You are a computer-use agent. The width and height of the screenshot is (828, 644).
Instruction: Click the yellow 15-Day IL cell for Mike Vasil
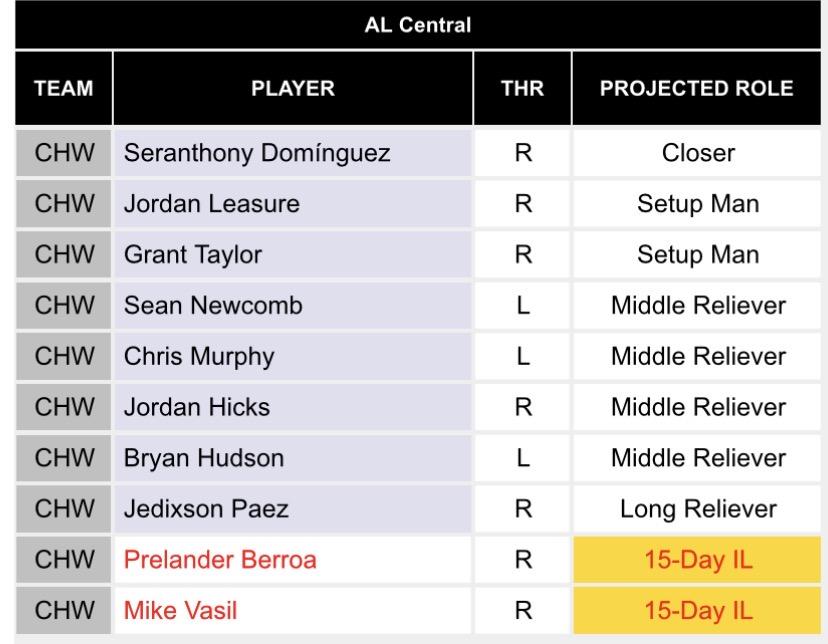point(698,610)
